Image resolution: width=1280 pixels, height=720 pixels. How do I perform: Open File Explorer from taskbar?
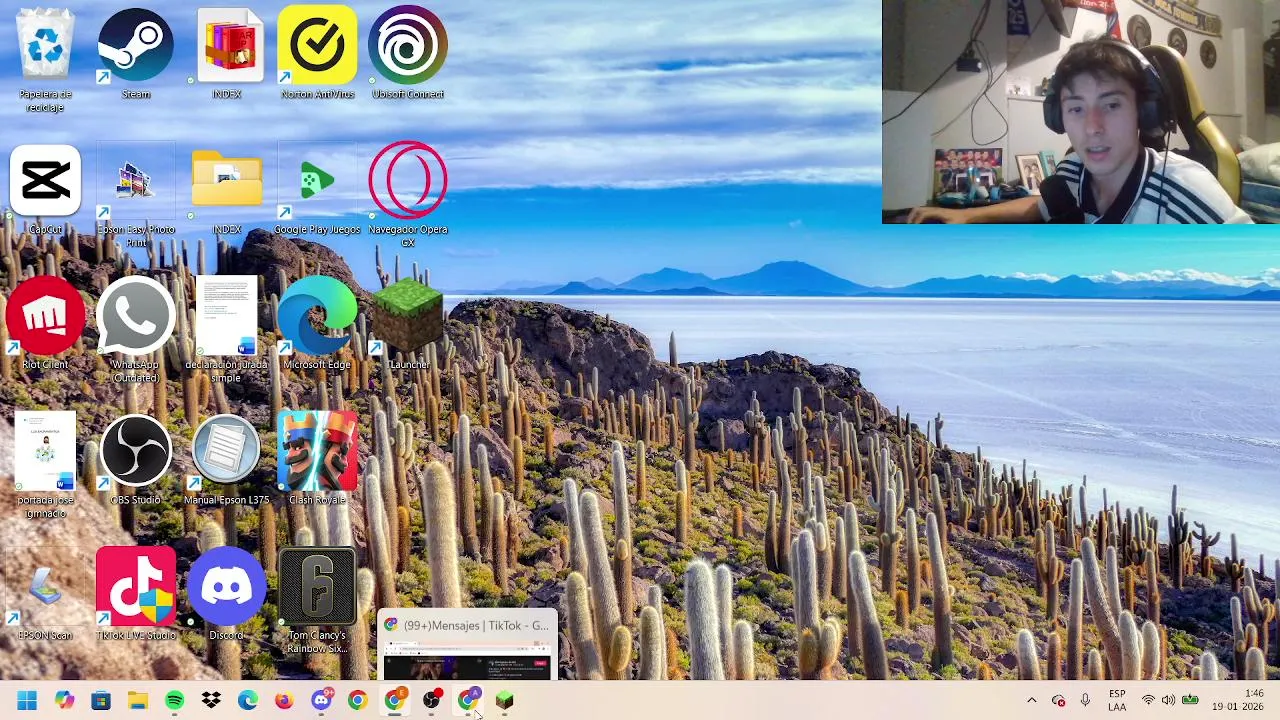[138, 701]
